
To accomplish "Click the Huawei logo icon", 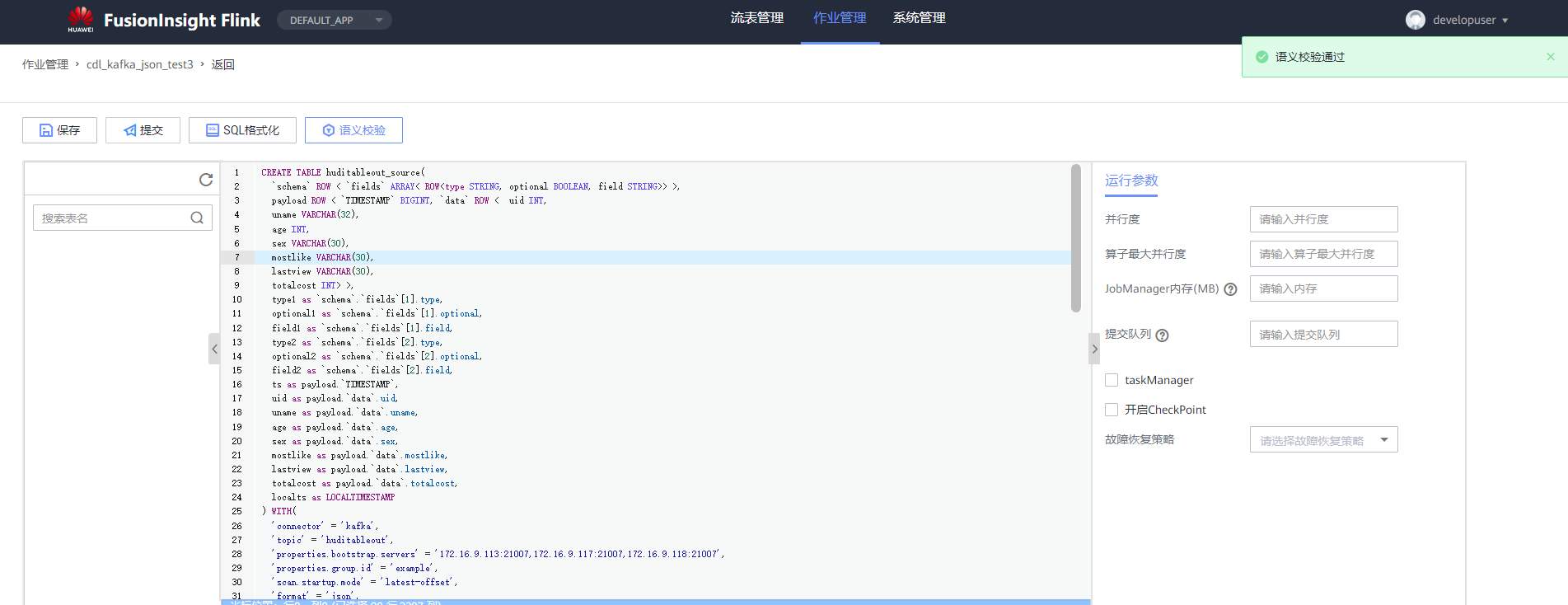I will click(81, 19).
